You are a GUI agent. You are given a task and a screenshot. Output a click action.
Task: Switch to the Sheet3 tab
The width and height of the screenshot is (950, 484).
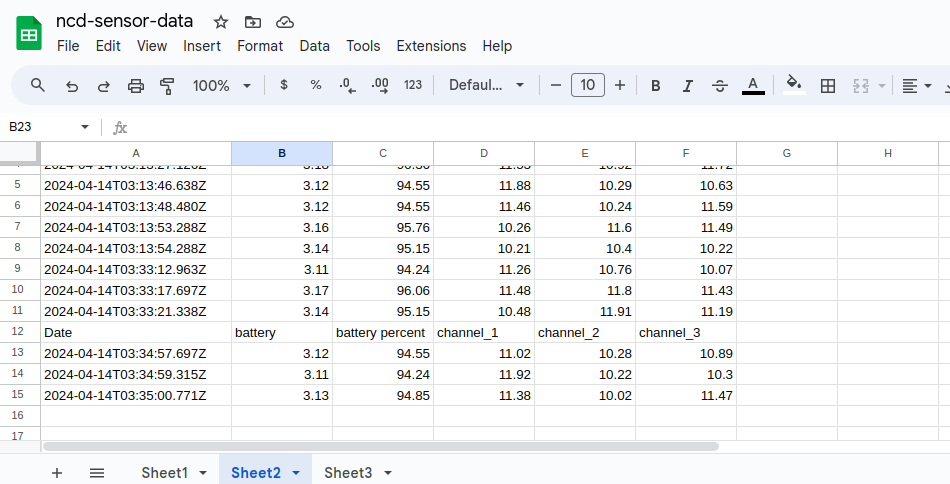pos(348,472)
